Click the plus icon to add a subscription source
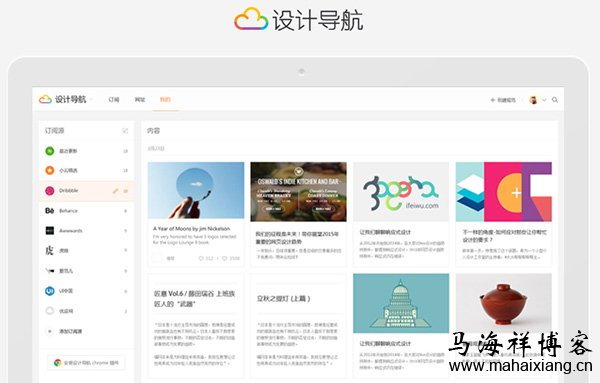Viewport: 600px width, 383px height. point(49,331)
